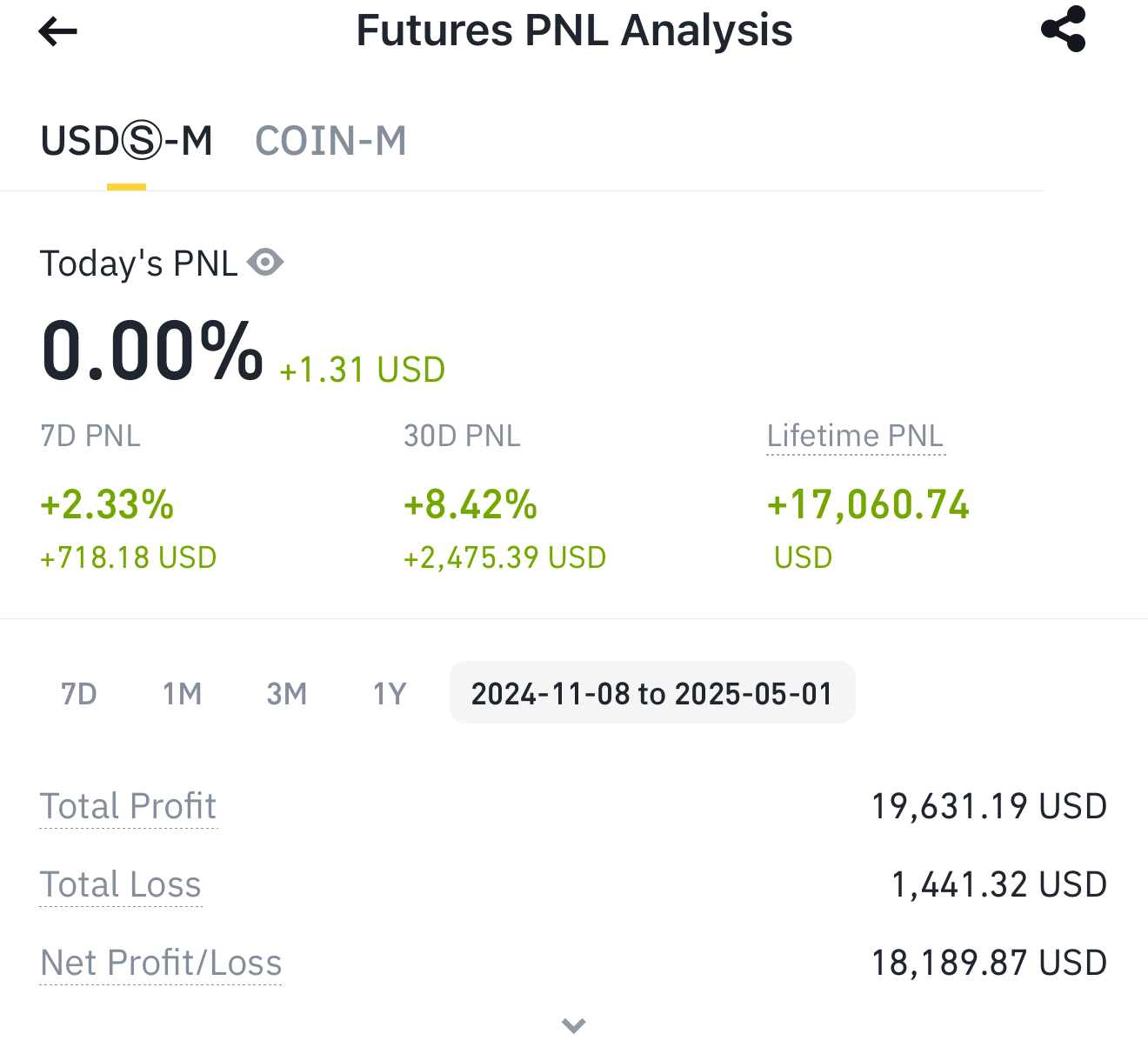This screenshot has height=1054, width=1148.
Task: Tap the Lifetime PNL label for info
Action: pyautogui.click(x=856, y=436)
